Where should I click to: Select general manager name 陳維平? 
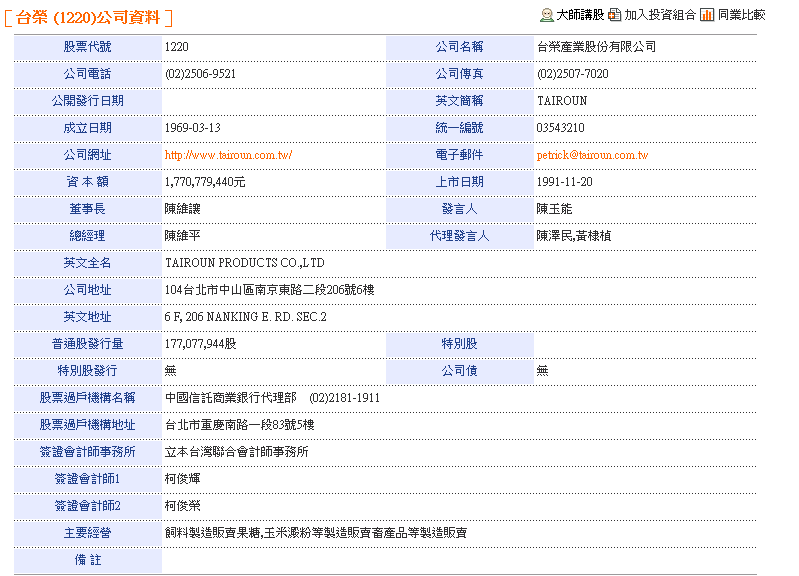click(x=182, y=236)
